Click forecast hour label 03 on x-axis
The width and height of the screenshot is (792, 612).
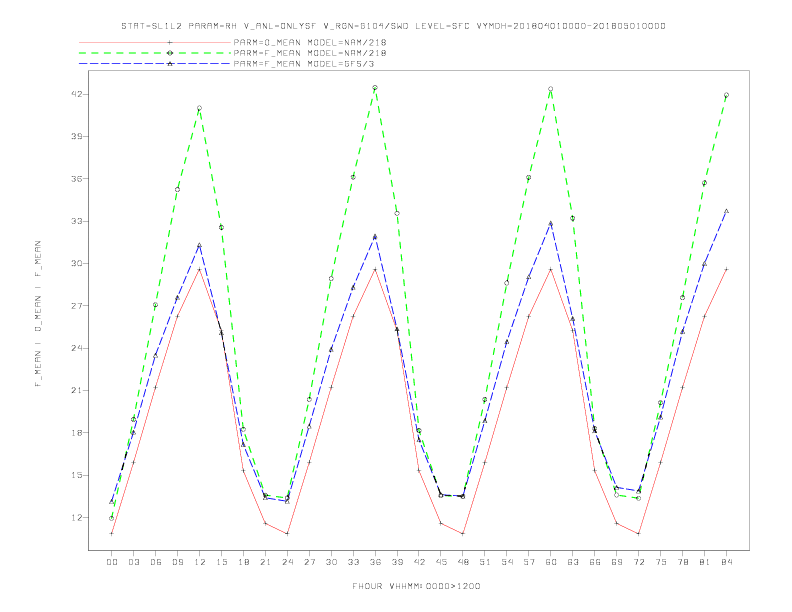(133, 562)
